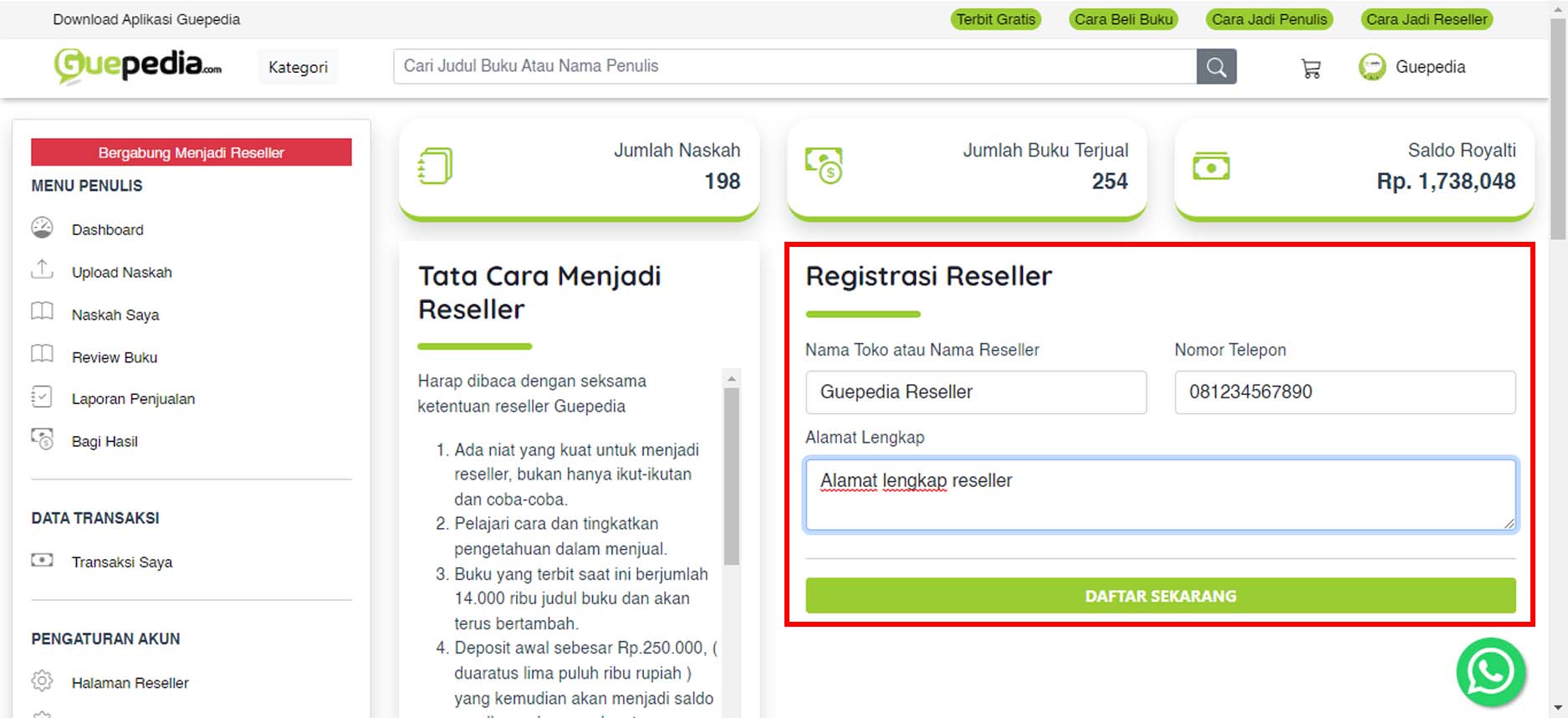
Task: Click the search magnifier button
Action: point(1216,67)
